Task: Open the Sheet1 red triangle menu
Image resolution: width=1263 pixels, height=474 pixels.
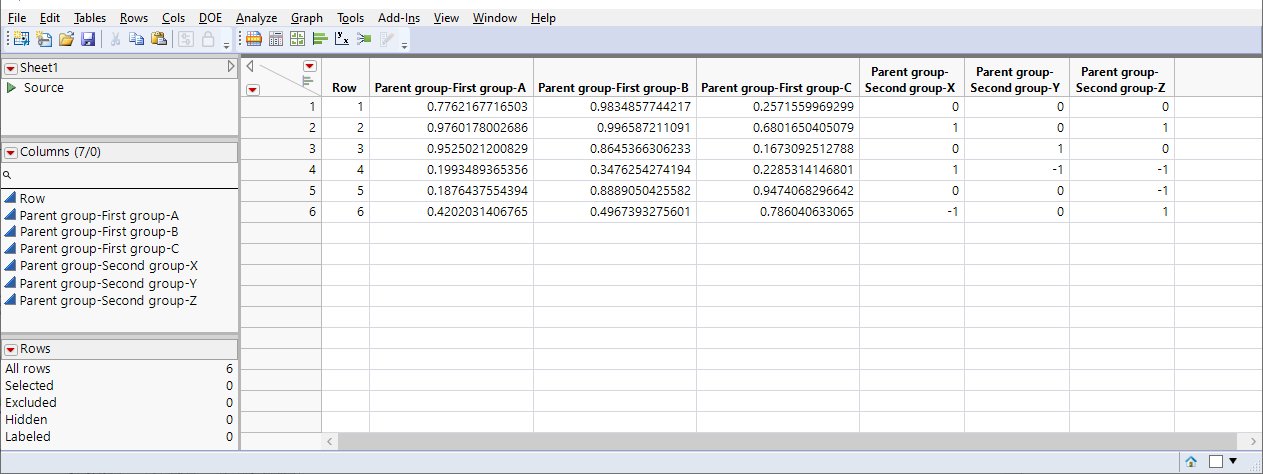Action: tap(11, 68)
